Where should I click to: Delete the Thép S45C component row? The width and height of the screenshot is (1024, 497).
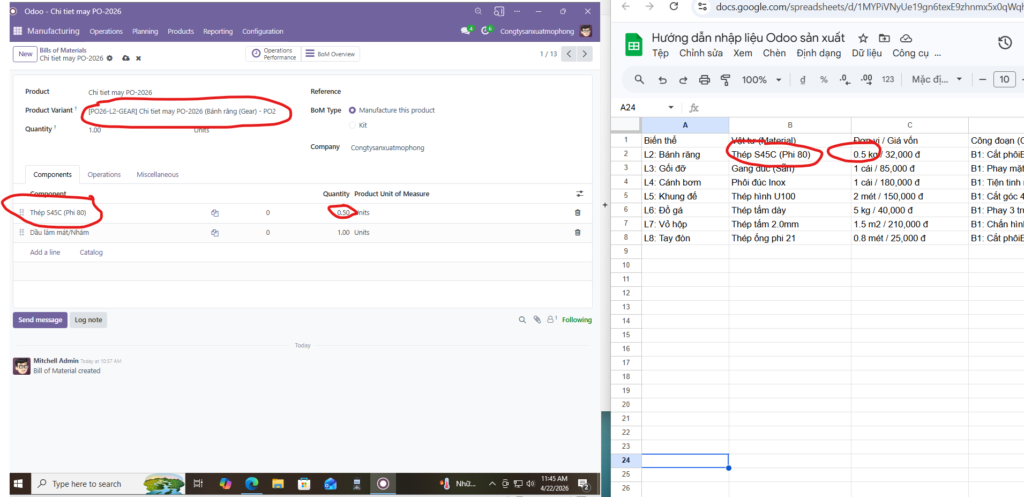tap(577, 213)
